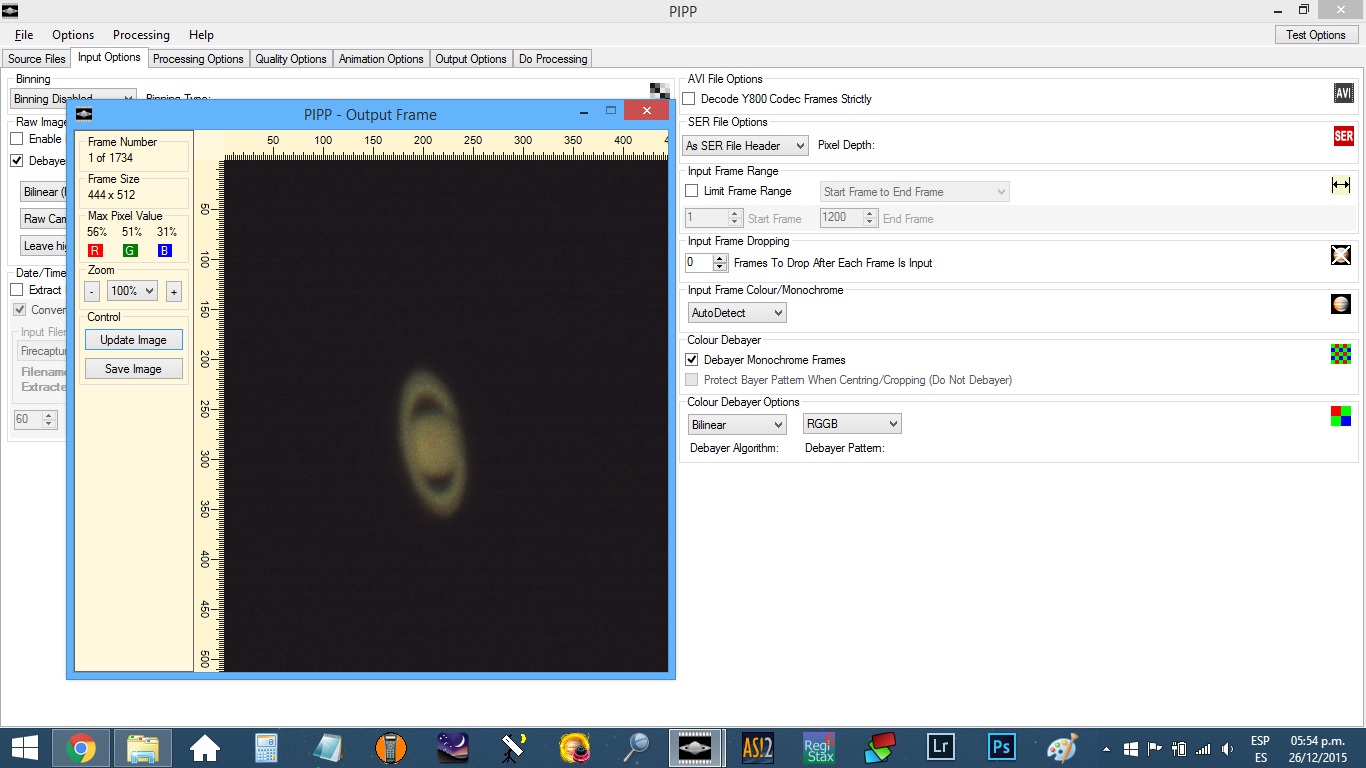Tick the Limit Frame Range checkbox
This screenshot has width=1366, height=768.
[692, 191]
